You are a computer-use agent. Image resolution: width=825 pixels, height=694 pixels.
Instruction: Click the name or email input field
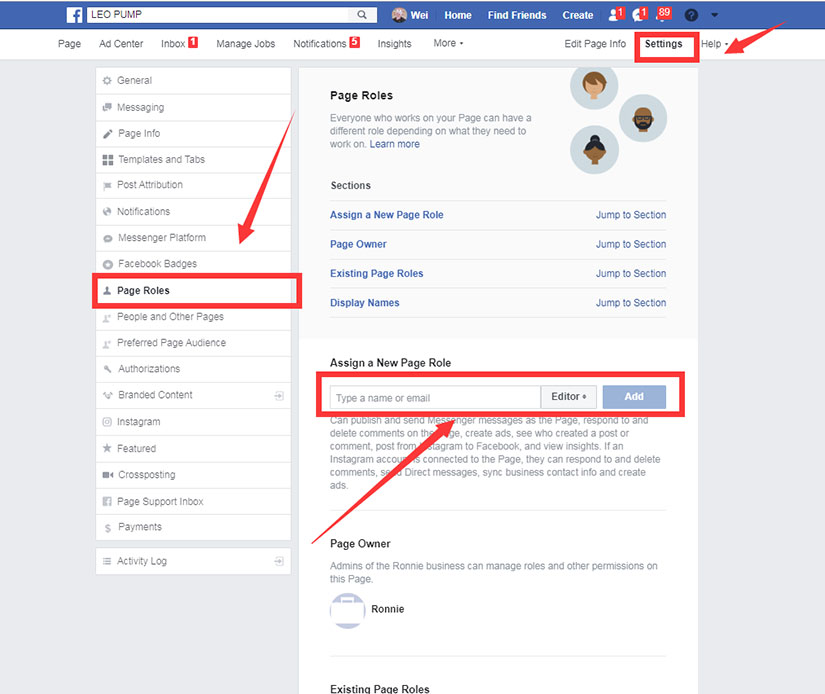[x=435, y=397]
